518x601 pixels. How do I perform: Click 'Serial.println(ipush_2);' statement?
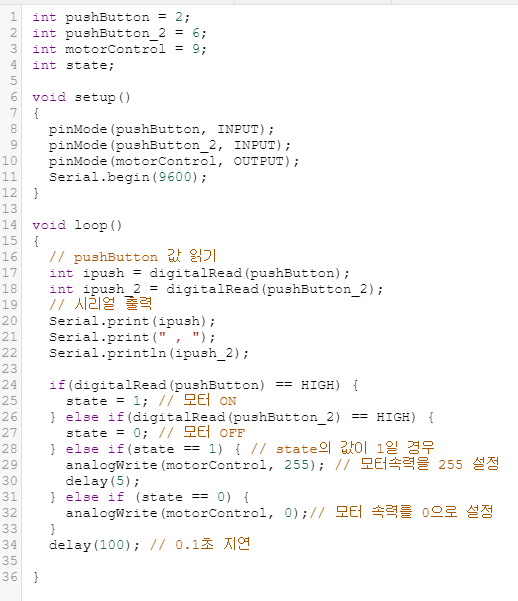coord(149,353)
